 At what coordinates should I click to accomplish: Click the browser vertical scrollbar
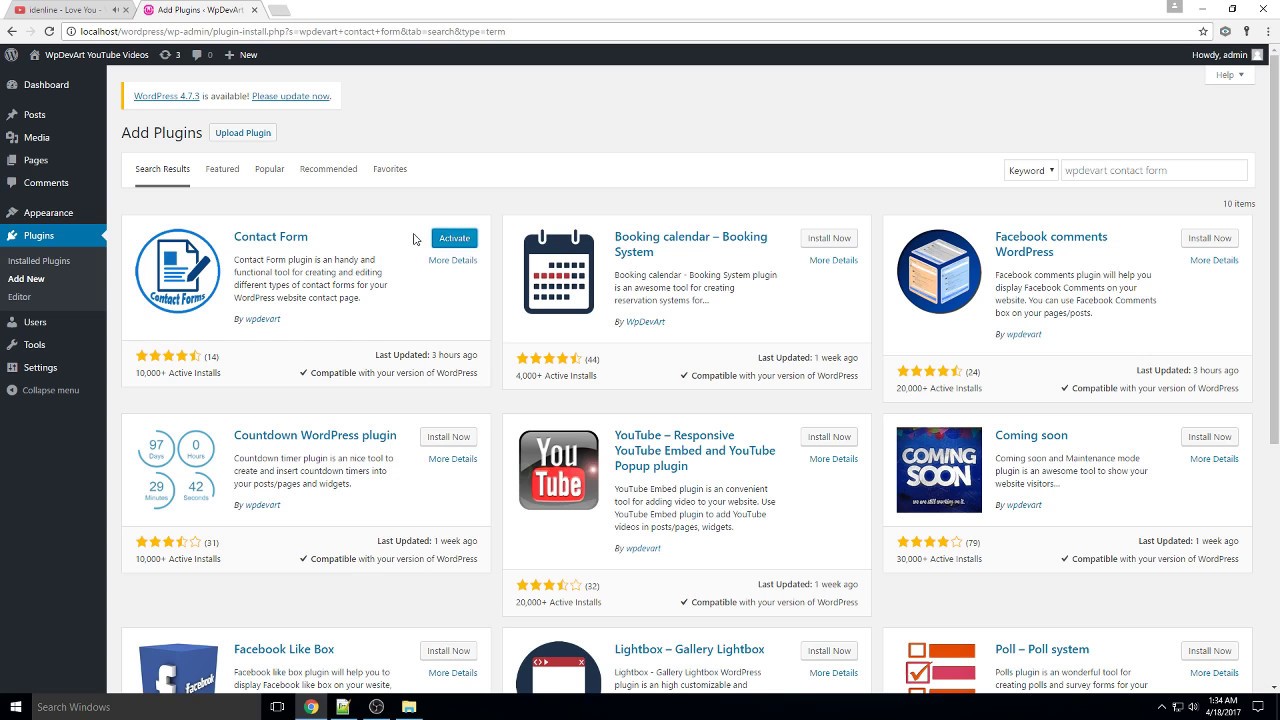pos(1274,250)
